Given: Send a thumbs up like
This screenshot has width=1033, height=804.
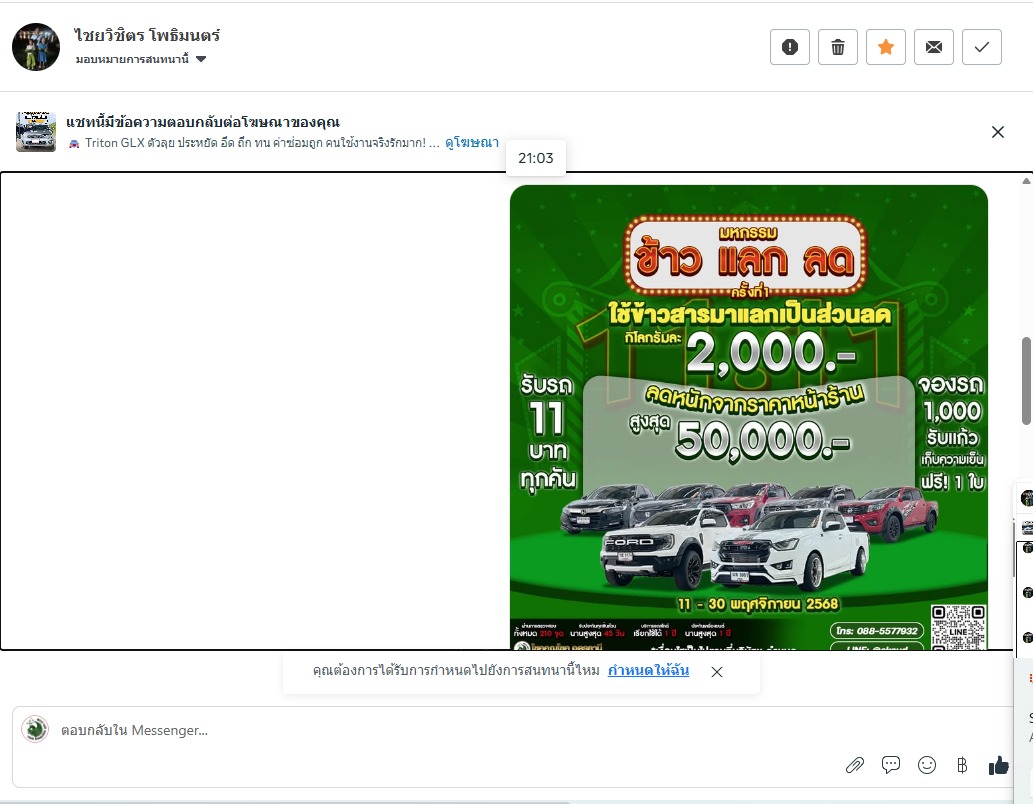Looking at the screenshot, I should [999, 765].
